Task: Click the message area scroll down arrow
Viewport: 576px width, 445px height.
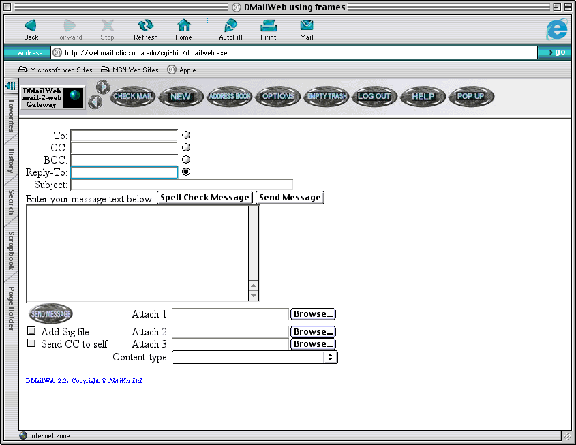Action: click(253, 295)
